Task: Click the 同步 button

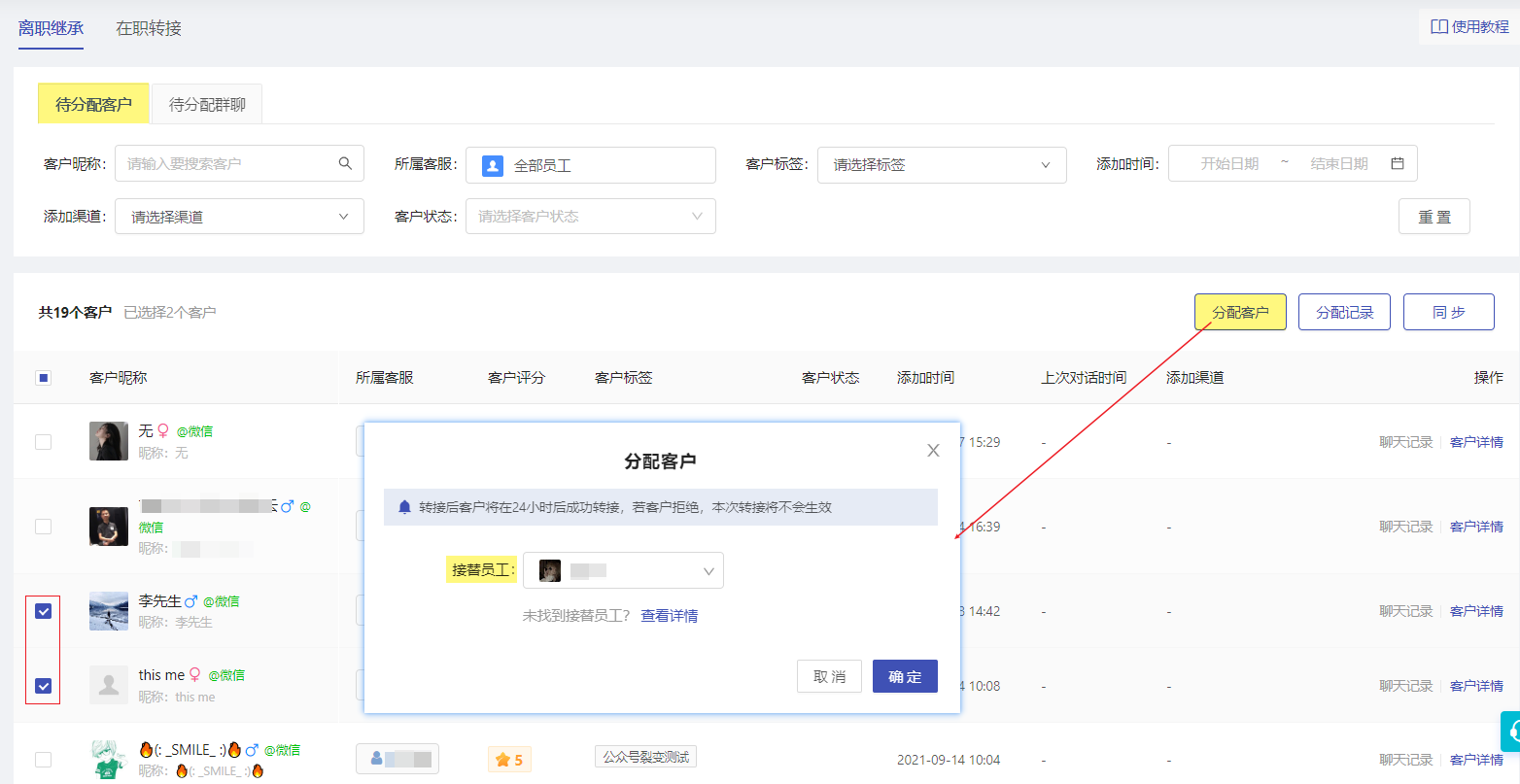Action: click(1449, 312)
